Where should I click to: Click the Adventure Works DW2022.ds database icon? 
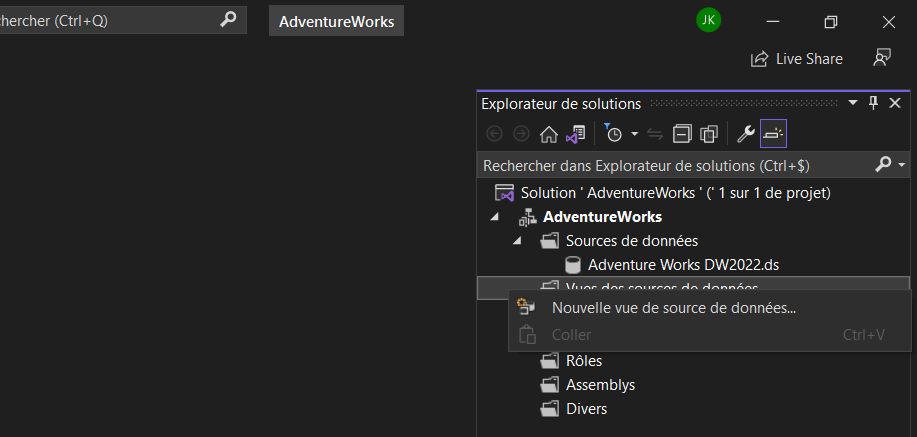pos(573,265)
